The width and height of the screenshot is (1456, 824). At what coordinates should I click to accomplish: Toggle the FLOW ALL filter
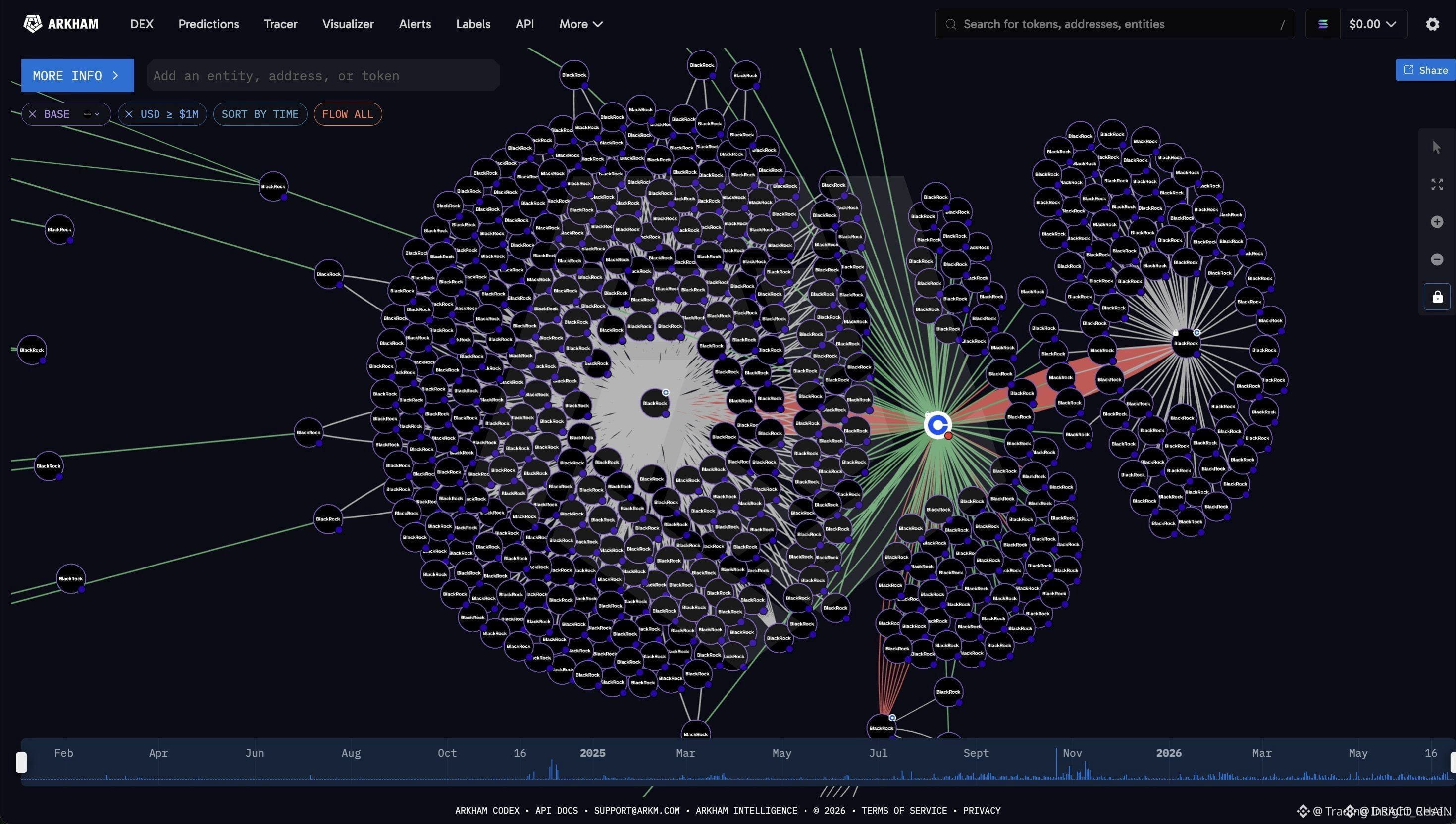[348, 114]
